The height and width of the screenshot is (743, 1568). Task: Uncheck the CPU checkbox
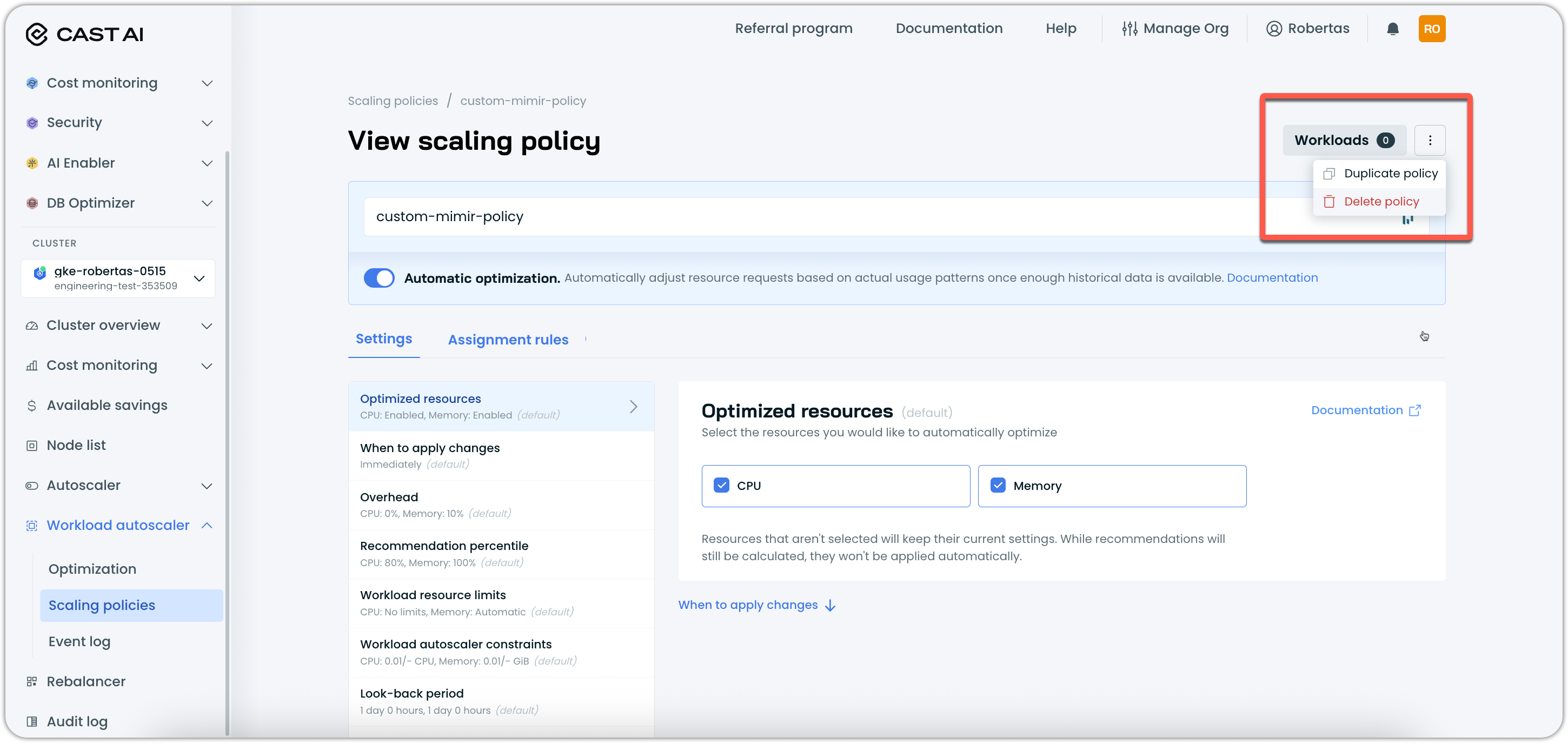(x=721, y=486)
